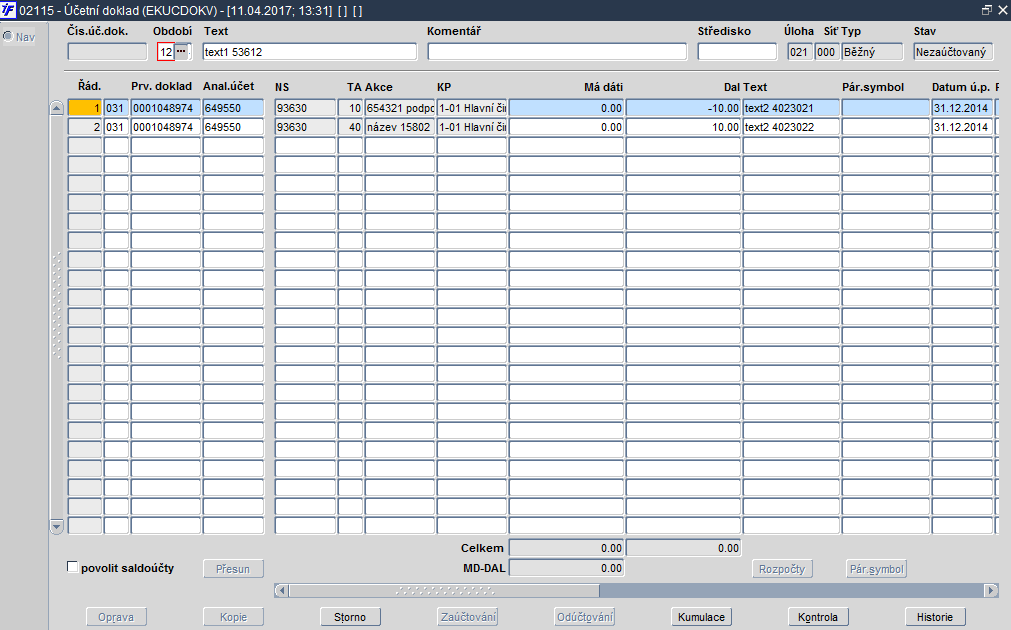Open the Období value list ellipsis button
Image resolution: width=1011 pixels, height=630 pixels.
point(181,52)
